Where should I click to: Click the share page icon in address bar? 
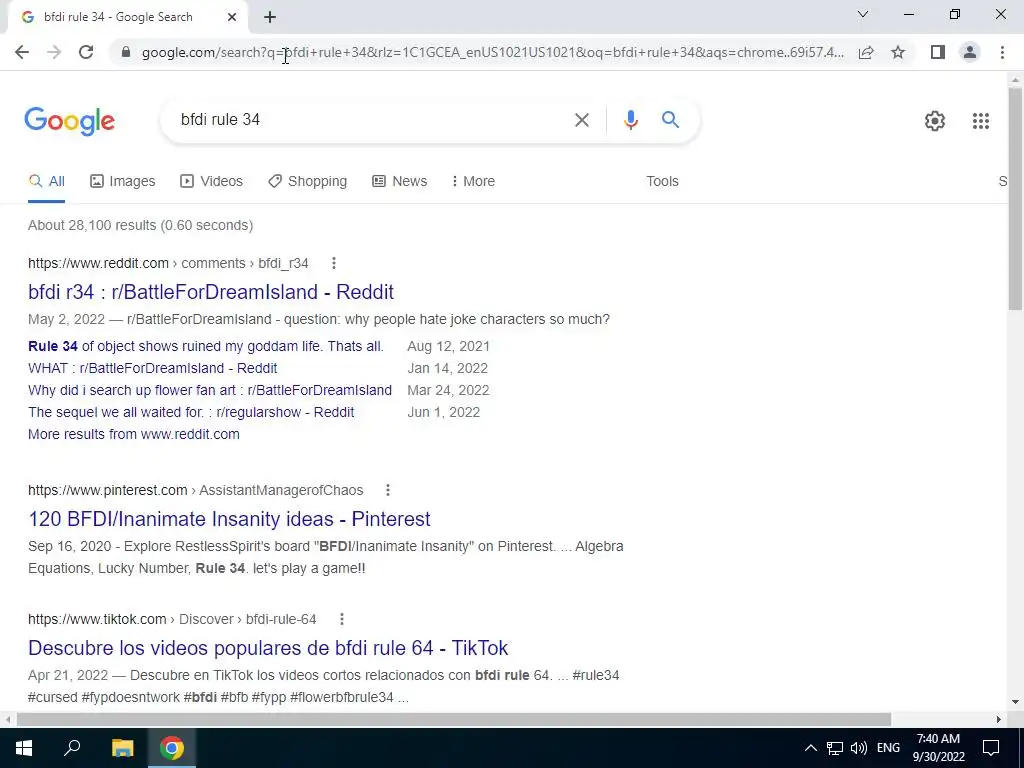pyautogui.click(x=866, y=52)
